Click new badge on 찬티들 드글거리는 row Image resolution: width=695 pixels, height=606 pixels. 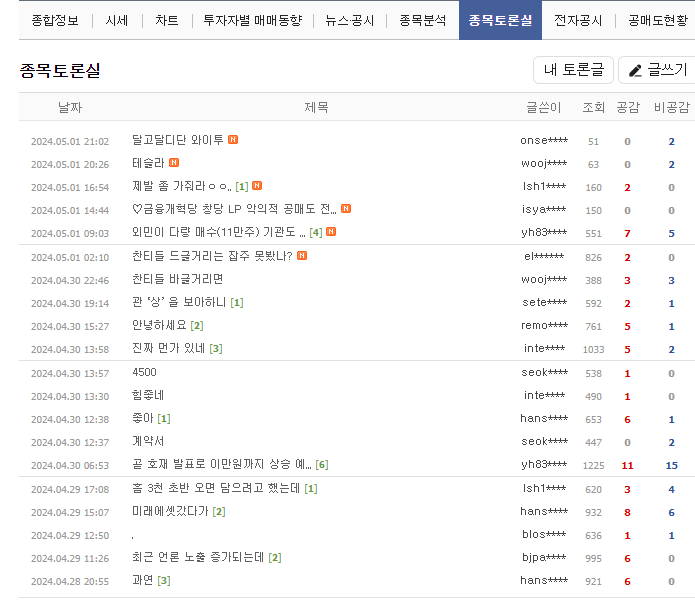pos(302,255)
